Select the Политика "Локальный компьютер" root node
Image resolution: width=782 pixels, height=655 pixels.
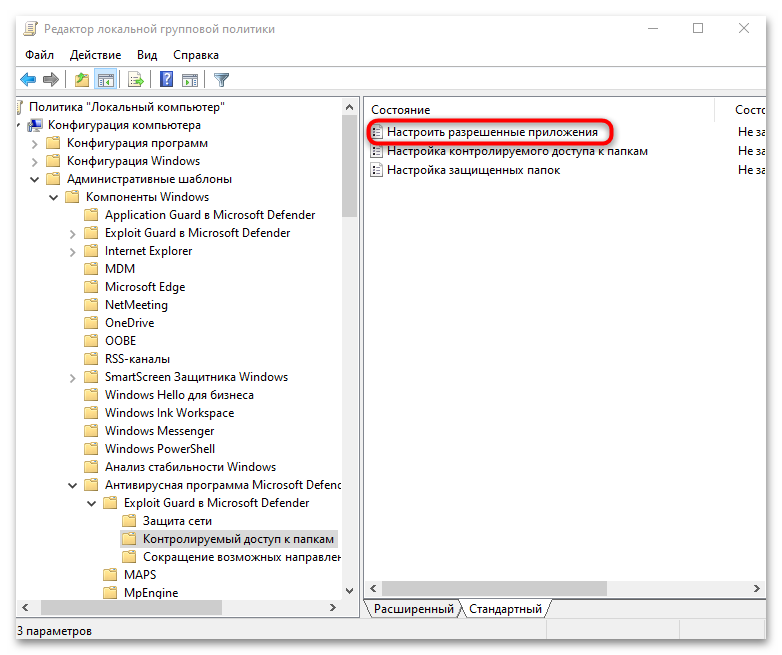pyautogui.click(x=127, y=107)
